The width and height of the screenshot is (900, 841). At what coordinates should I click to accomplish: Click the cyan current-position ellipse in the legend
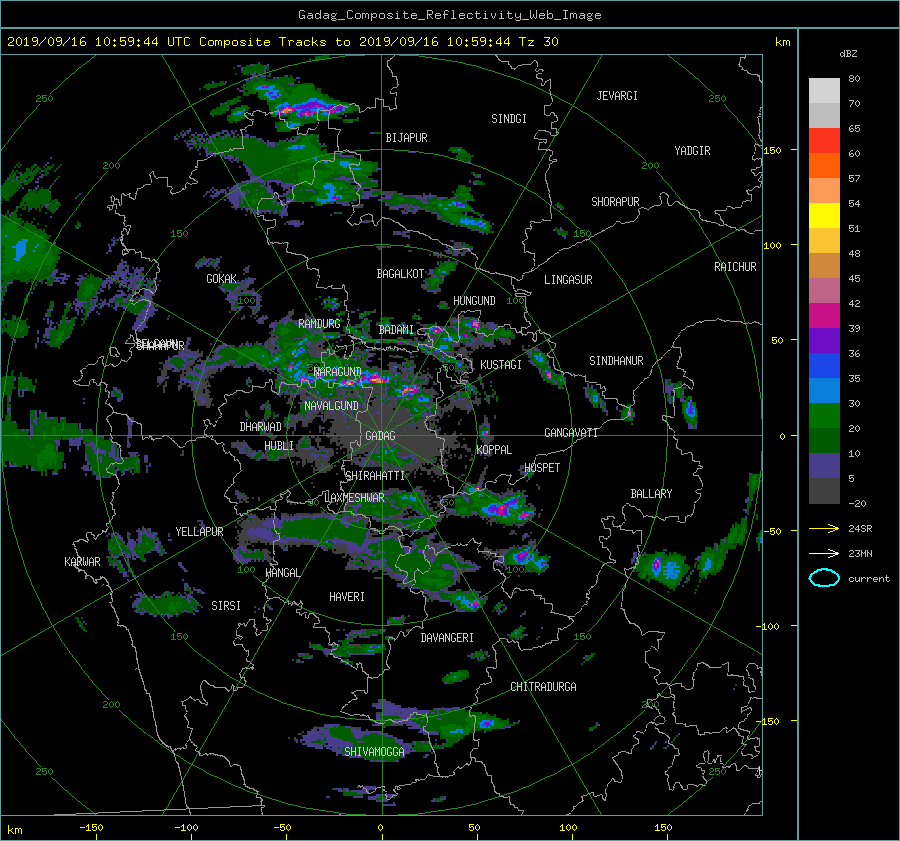click(x=824, y=578)
